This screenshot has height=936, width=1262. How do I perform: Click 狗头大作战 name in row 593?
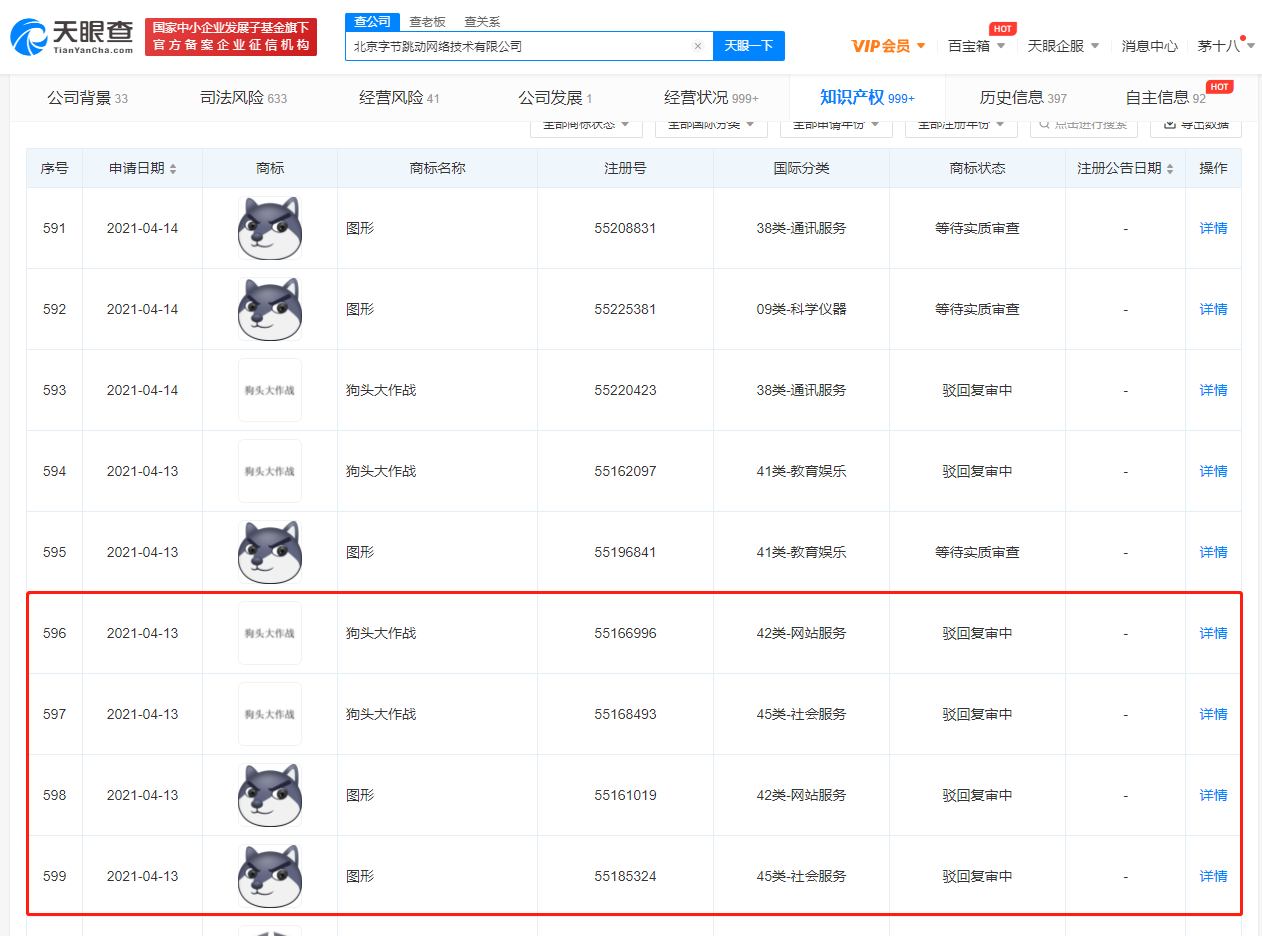click(381, 390)
